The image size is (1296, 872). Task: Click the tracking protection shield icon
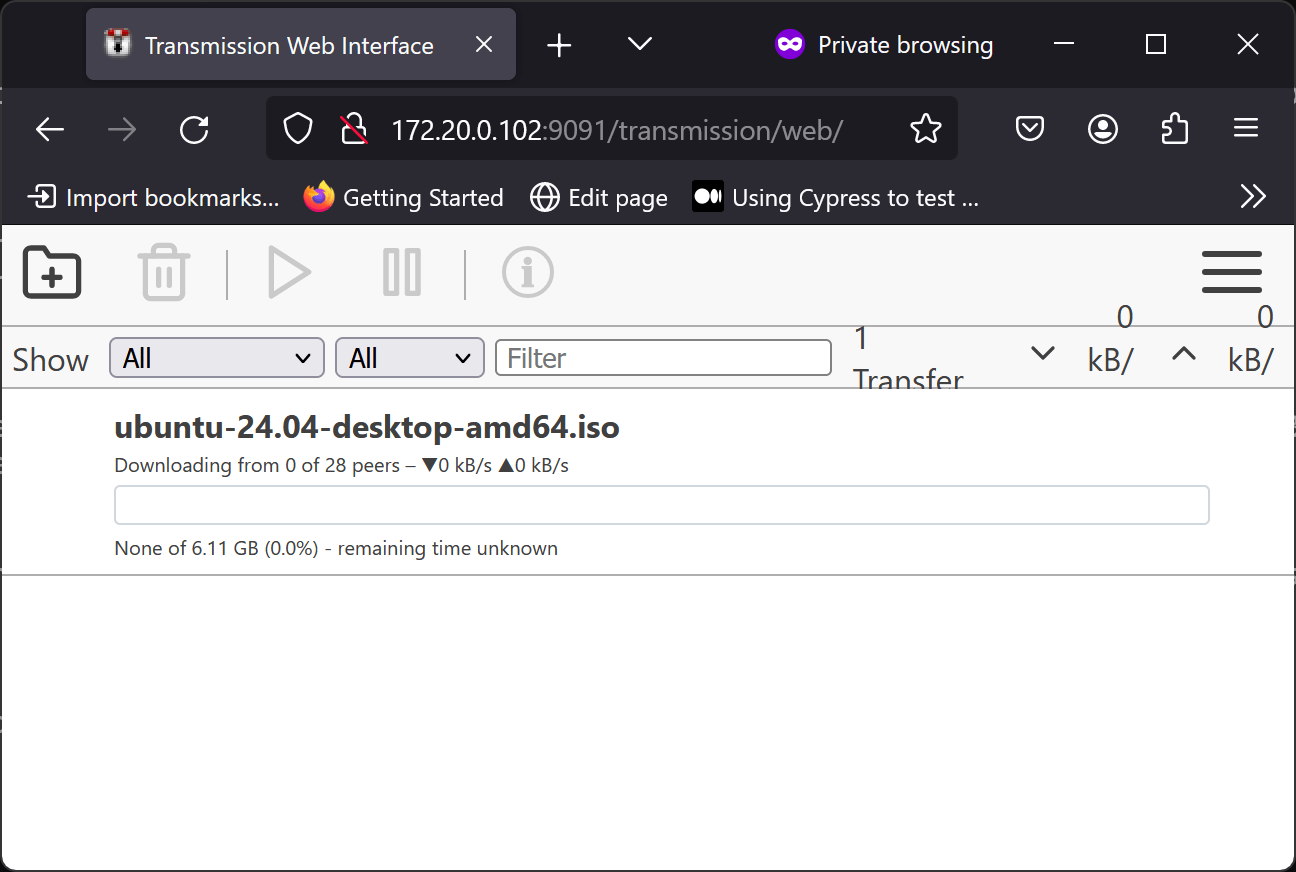pos(297,128)
